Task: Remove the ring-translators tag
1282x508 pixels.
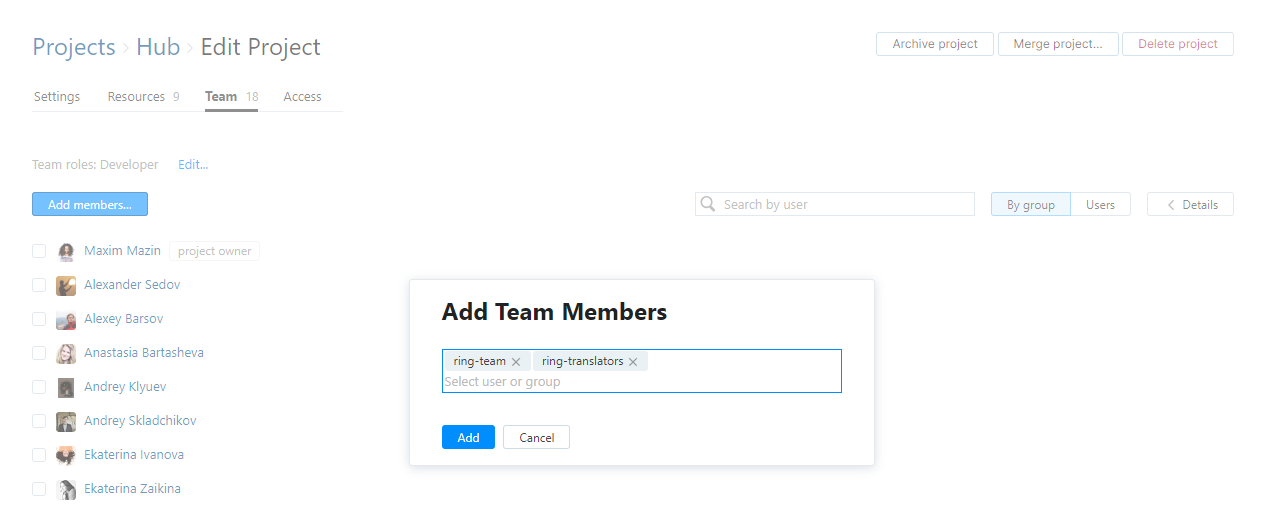Action: 633,362
